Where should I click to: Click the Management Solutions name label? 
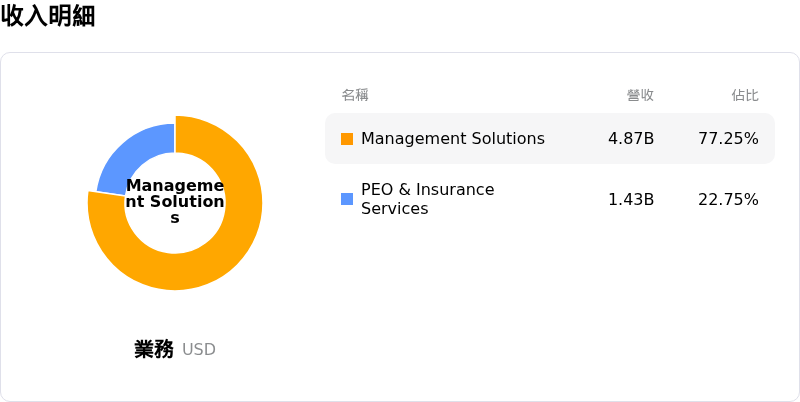point(453,139)
